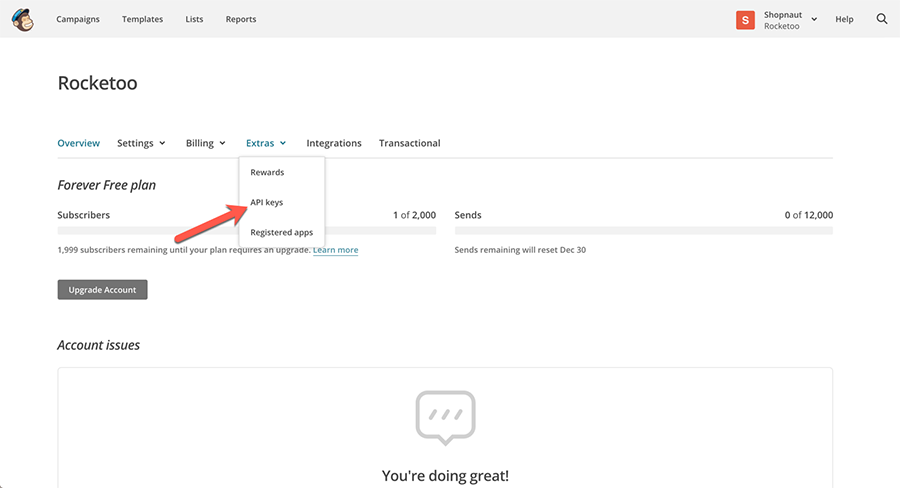Viewport: 900px width, 488px height.
Task: Open the Settings dropdown menu
Action: [141, 143]
